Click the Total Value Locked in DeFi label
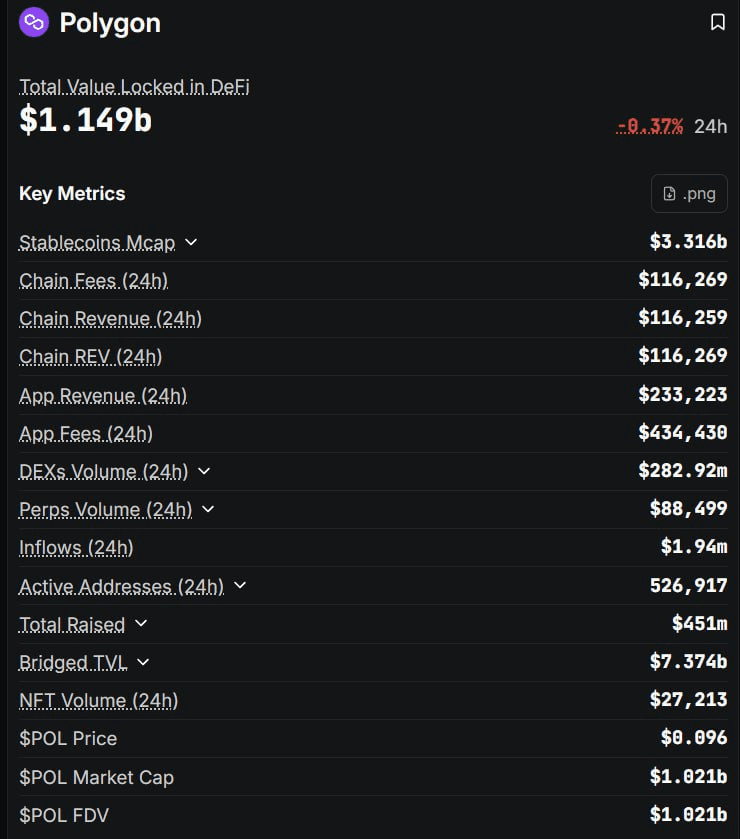The width and height of the screenshot is (740, 839). pos(134,87)
